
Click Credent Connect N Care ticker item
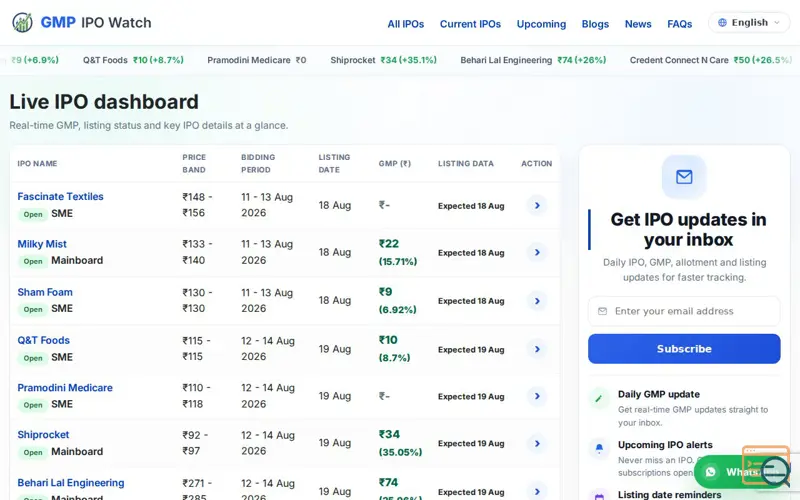(x=711, y=60)
